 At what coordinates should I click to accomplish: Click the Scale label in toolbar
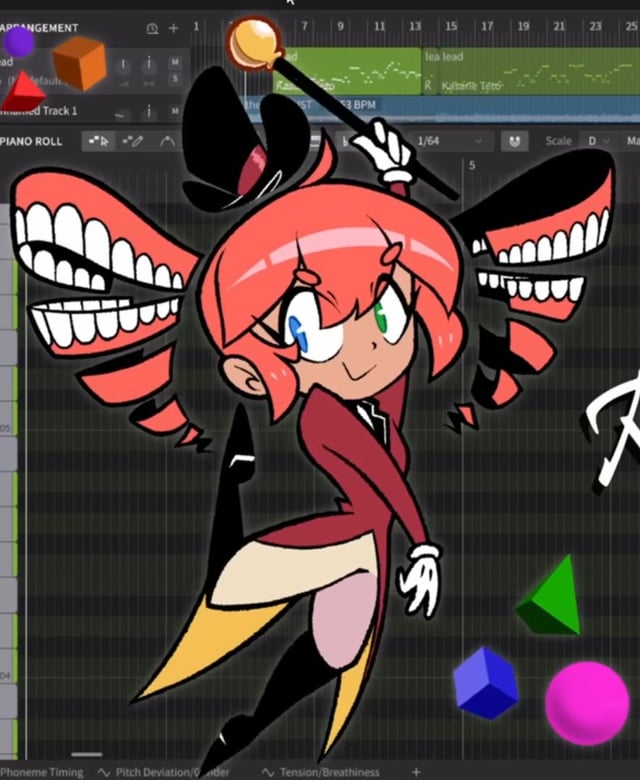pyautogui.click(x=558, y=141)
